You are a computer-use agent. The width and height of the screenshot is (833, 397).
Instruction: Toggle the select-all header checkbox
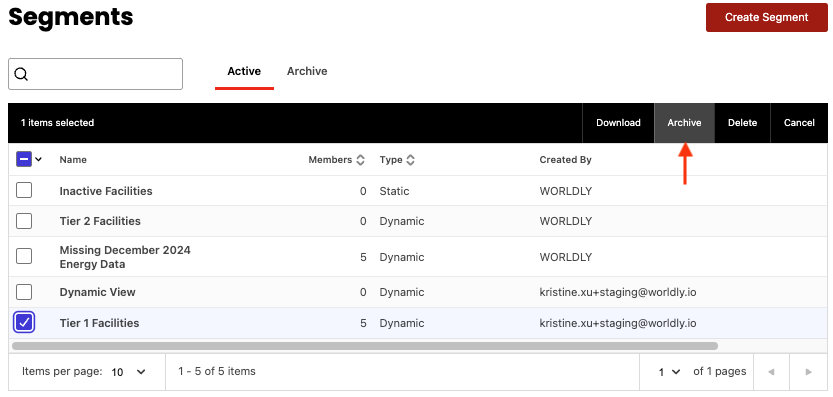click(x=24, y=159)
